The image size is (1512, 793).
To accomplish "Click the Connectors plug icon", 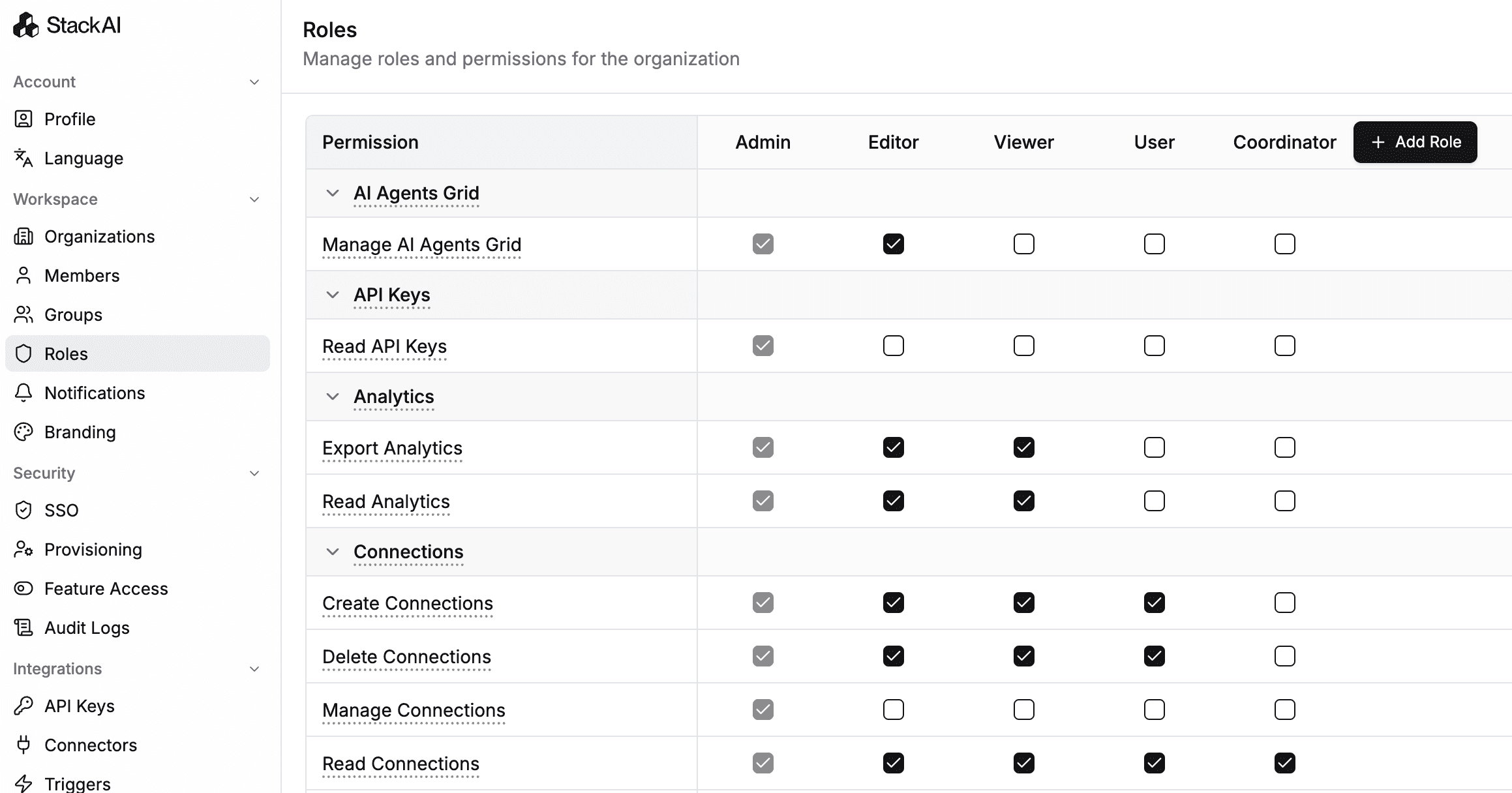I will point(23,745).
